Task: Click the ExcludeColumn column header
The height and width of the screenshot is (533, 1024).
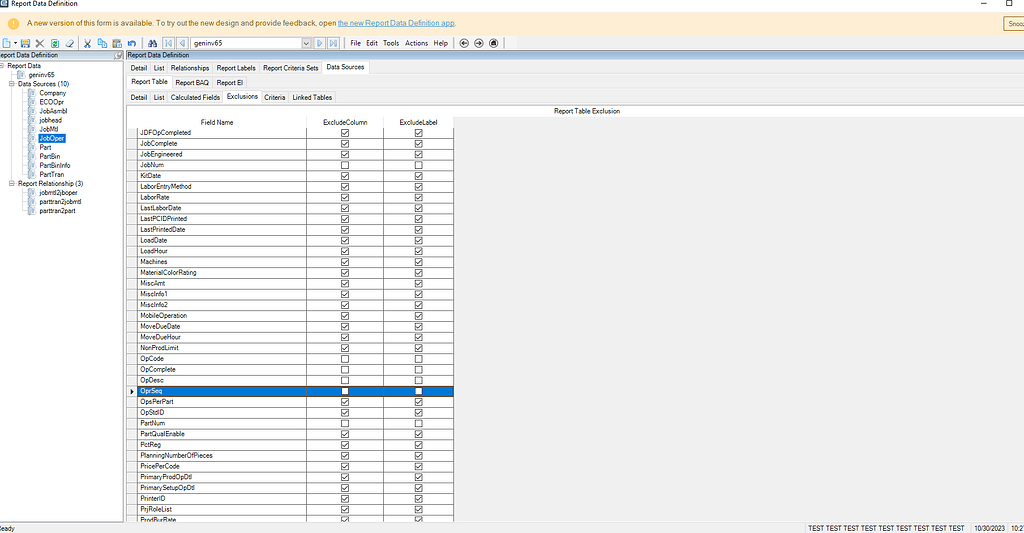Action: [345, 122]
